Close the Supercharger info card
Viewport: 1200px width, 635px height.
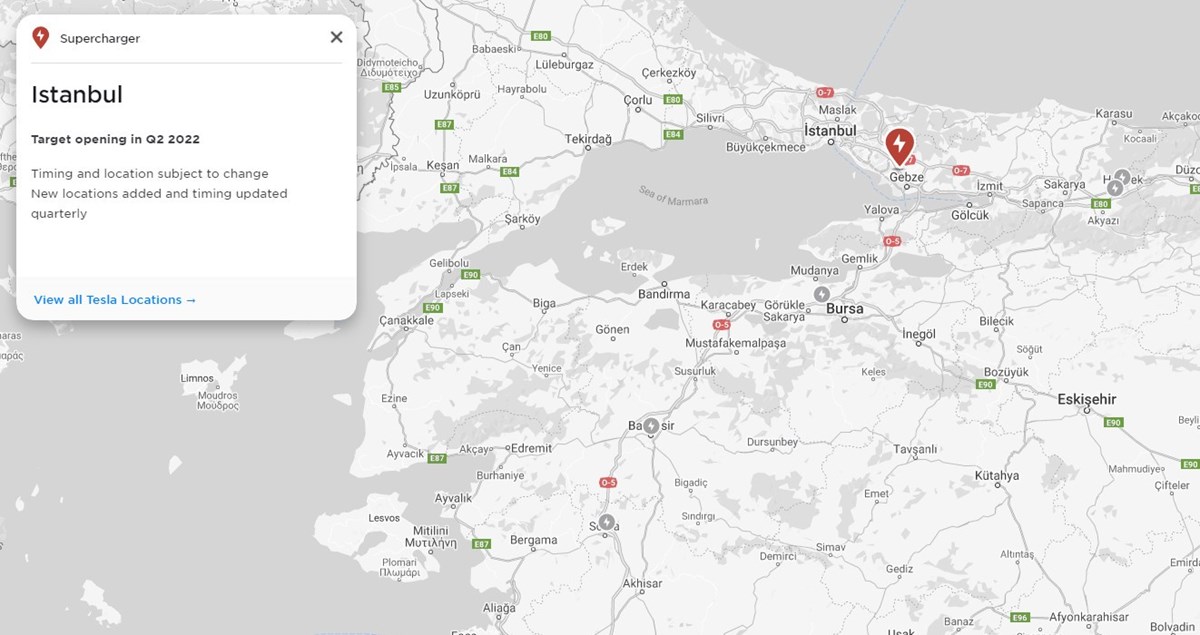[336, 38]
